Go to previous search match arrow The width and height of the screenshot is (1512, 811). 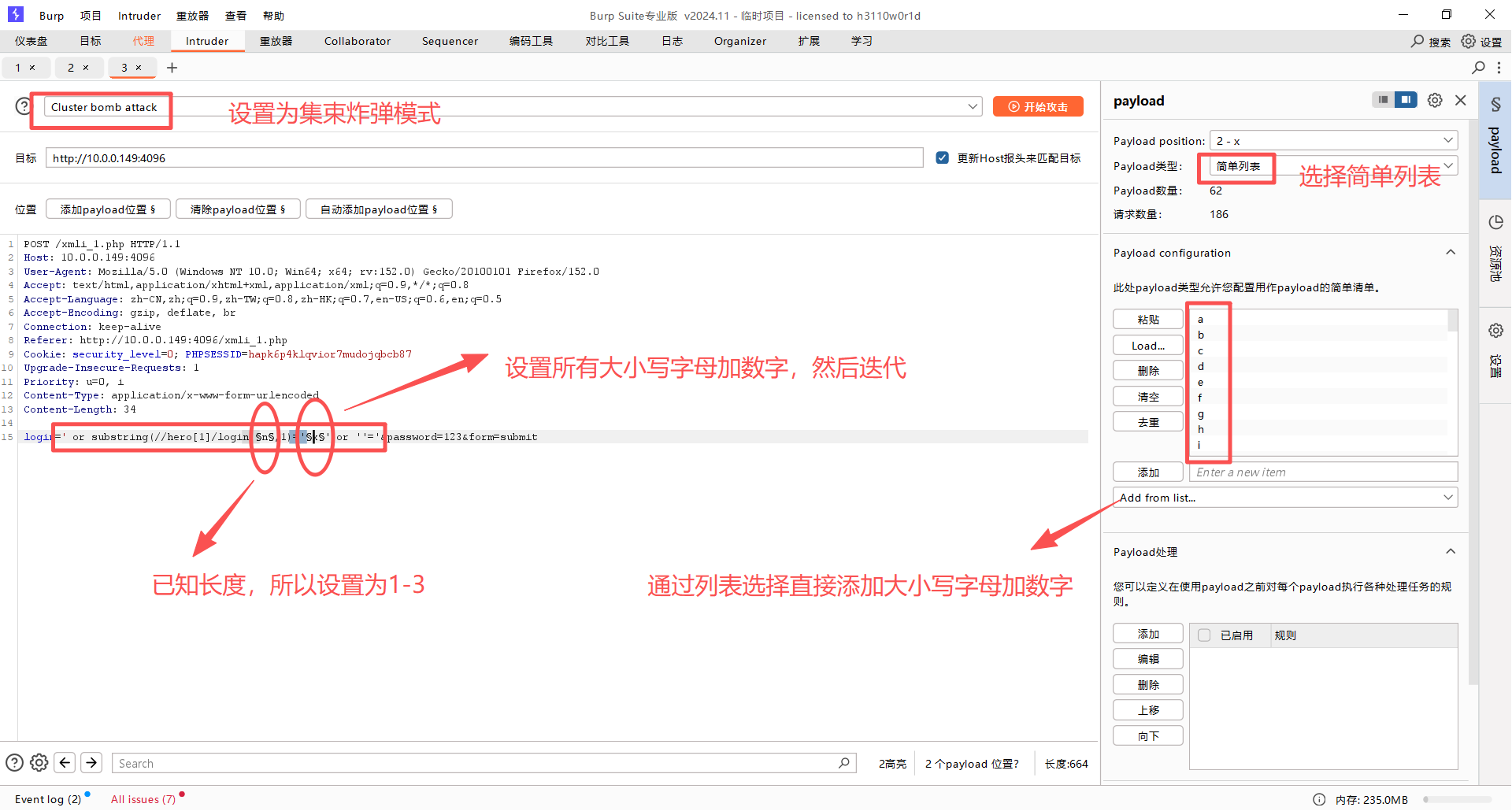coord(65,762)
